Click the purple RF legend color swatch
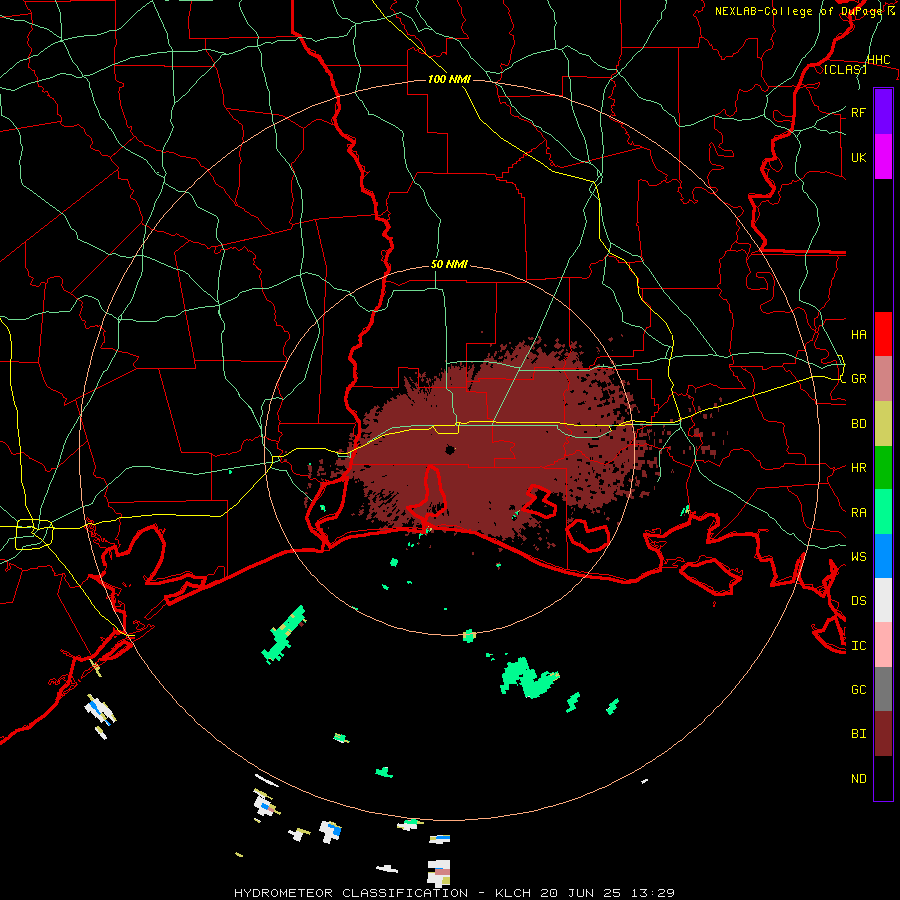The height and width of the screenshot is (900, 900). click(883, 111)
